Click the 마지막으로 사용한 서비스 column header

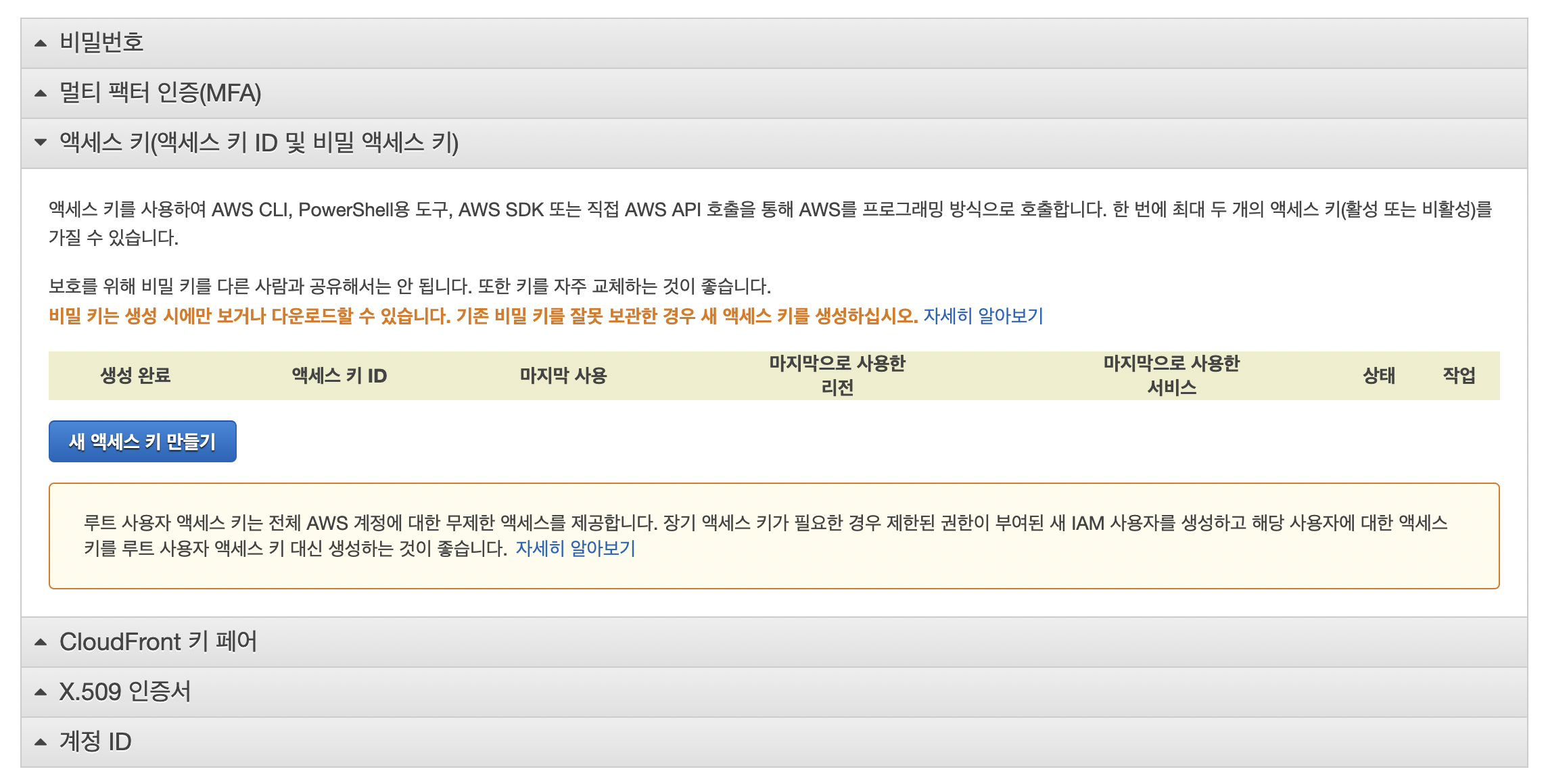(1171, 376)
